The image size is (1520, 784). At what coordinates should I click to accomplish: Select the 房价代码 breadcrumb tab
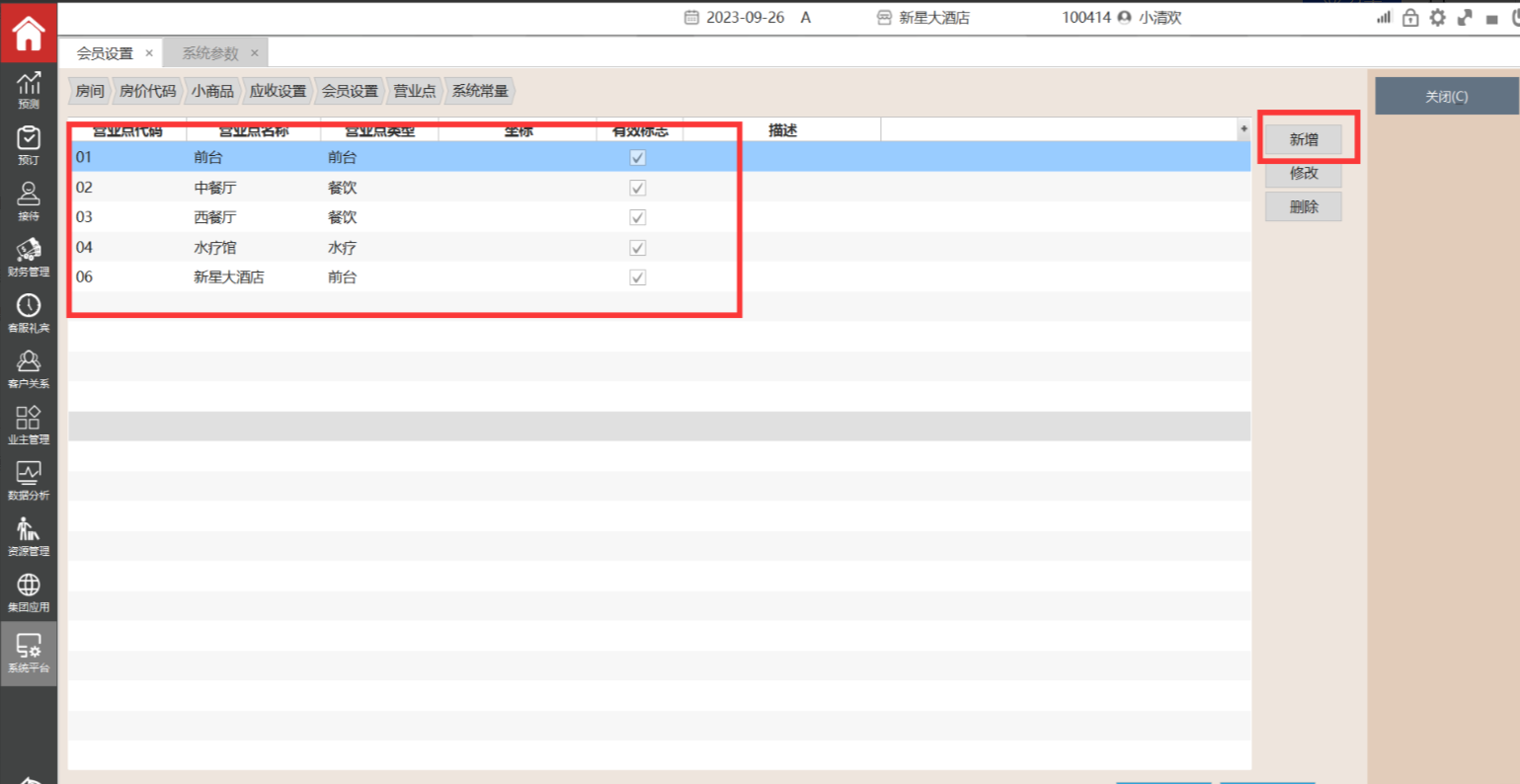(x=147, y=91)
